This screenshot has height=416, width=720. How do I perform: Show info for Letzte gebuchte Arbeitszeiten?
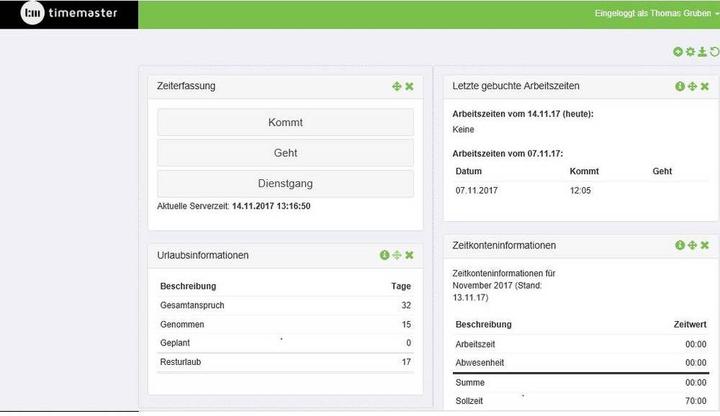(x=680, y=86)
